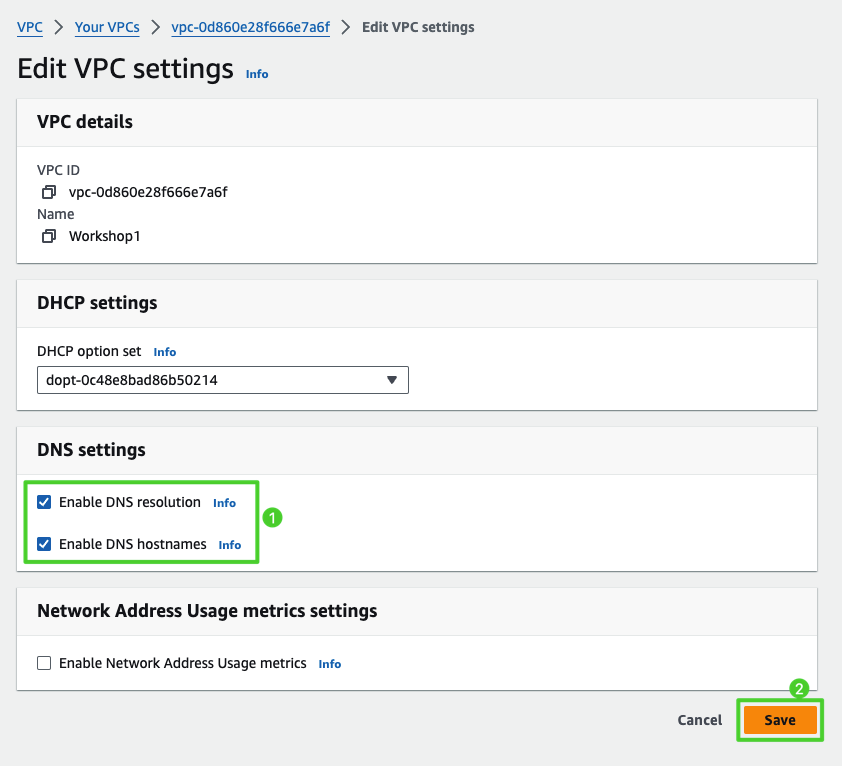Open vpc-0d860e28f666e7a6f from the breadcrumb

[250, 27]
